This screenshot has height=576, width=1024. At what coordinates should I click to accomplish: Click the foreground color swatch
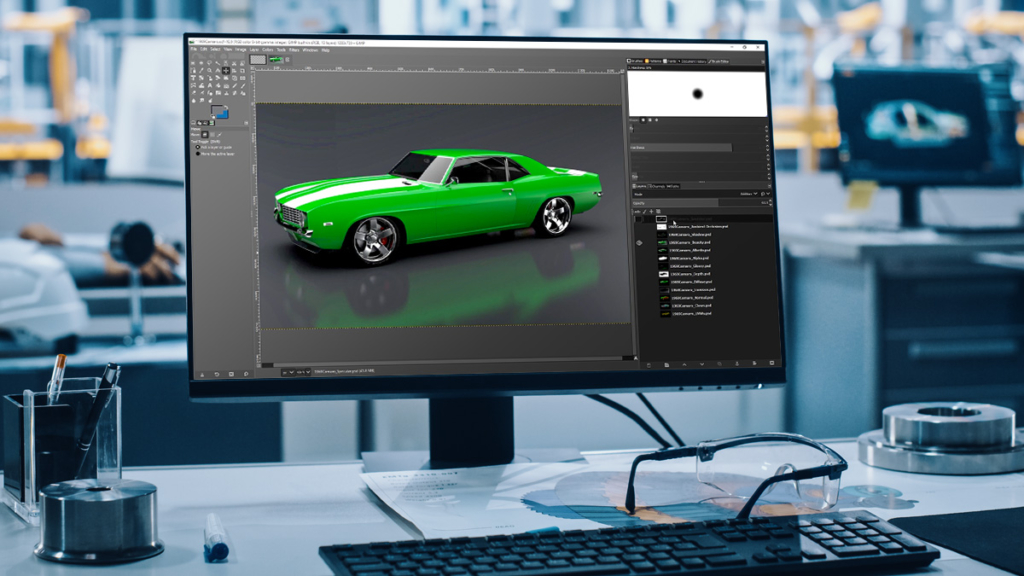[216, 109]
